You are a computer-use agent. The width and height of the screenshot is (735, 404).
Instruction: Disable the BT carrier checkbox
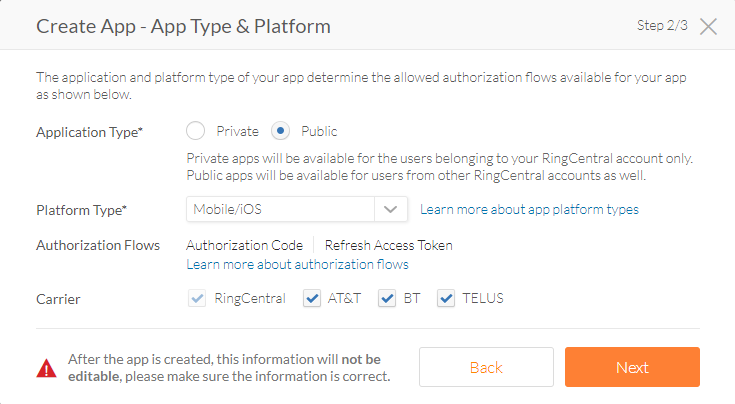(x=387, y=298)
